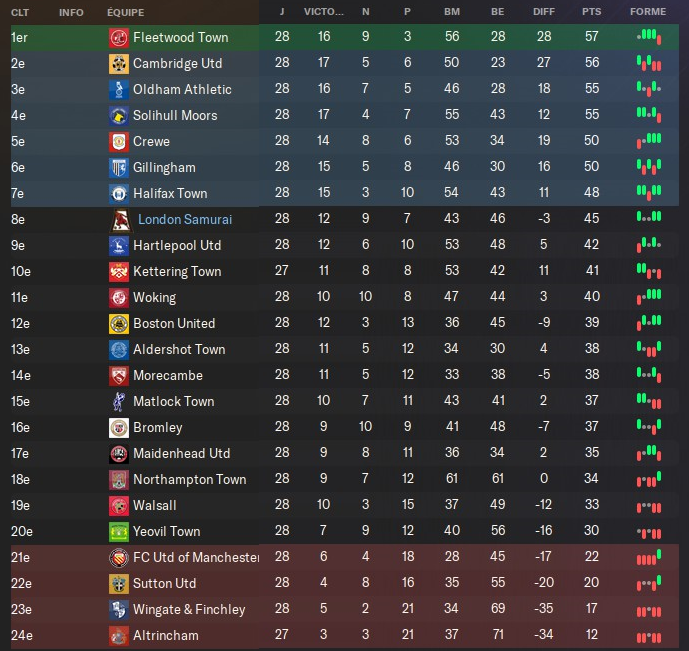Click the Kettering Town badge icon
The width and height of the screenshot is (689, 651).
coord(118,271)
